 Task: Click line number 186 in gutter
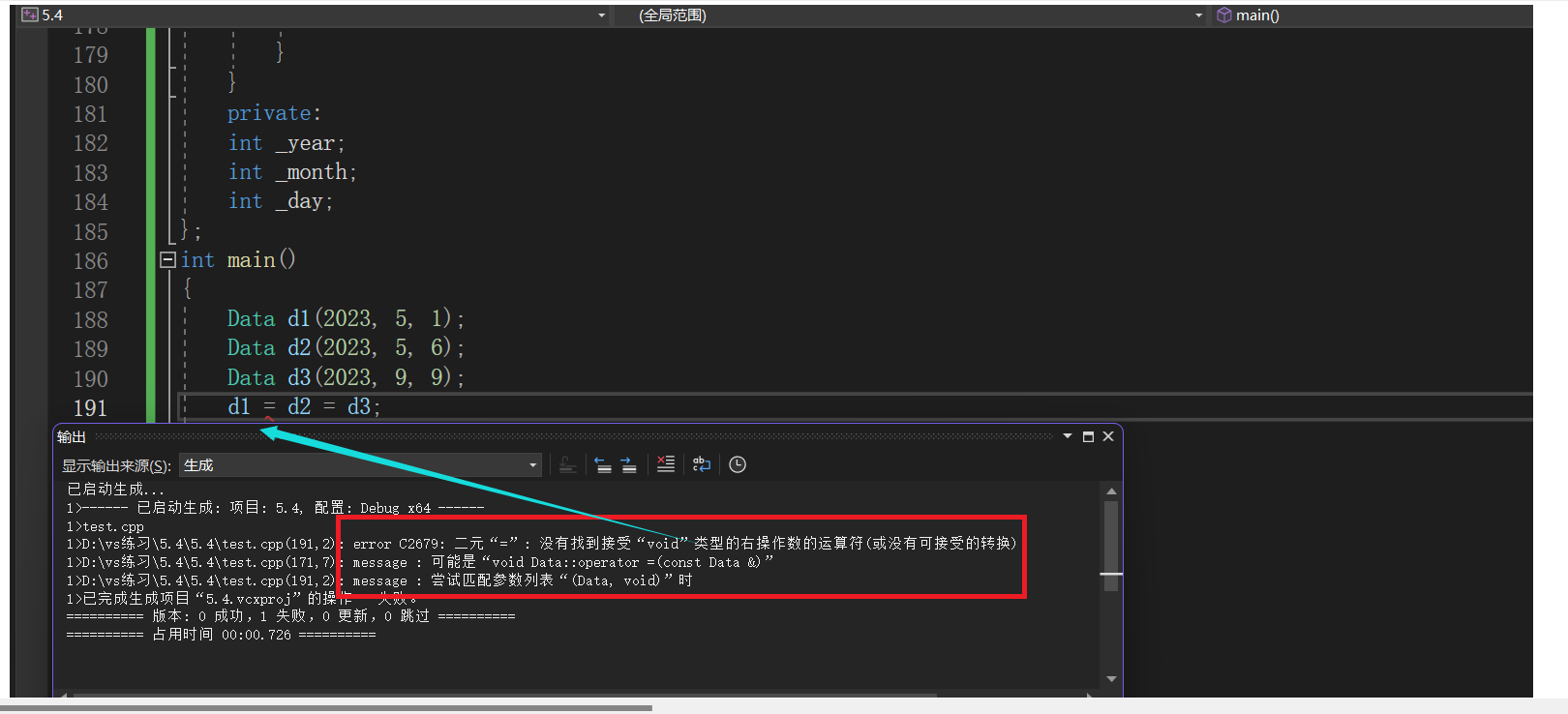click(x=90, y=261)
